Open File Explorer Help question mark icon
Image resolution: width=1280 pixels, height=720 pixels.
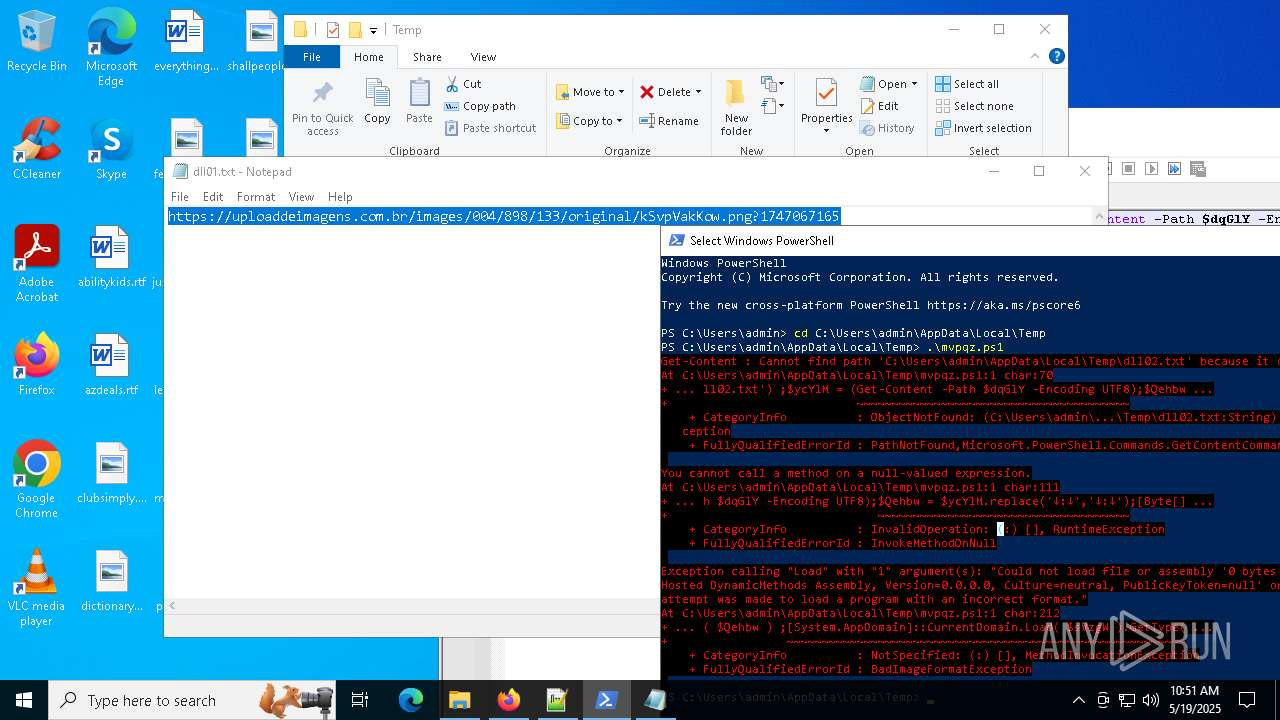coord(1056,56)
